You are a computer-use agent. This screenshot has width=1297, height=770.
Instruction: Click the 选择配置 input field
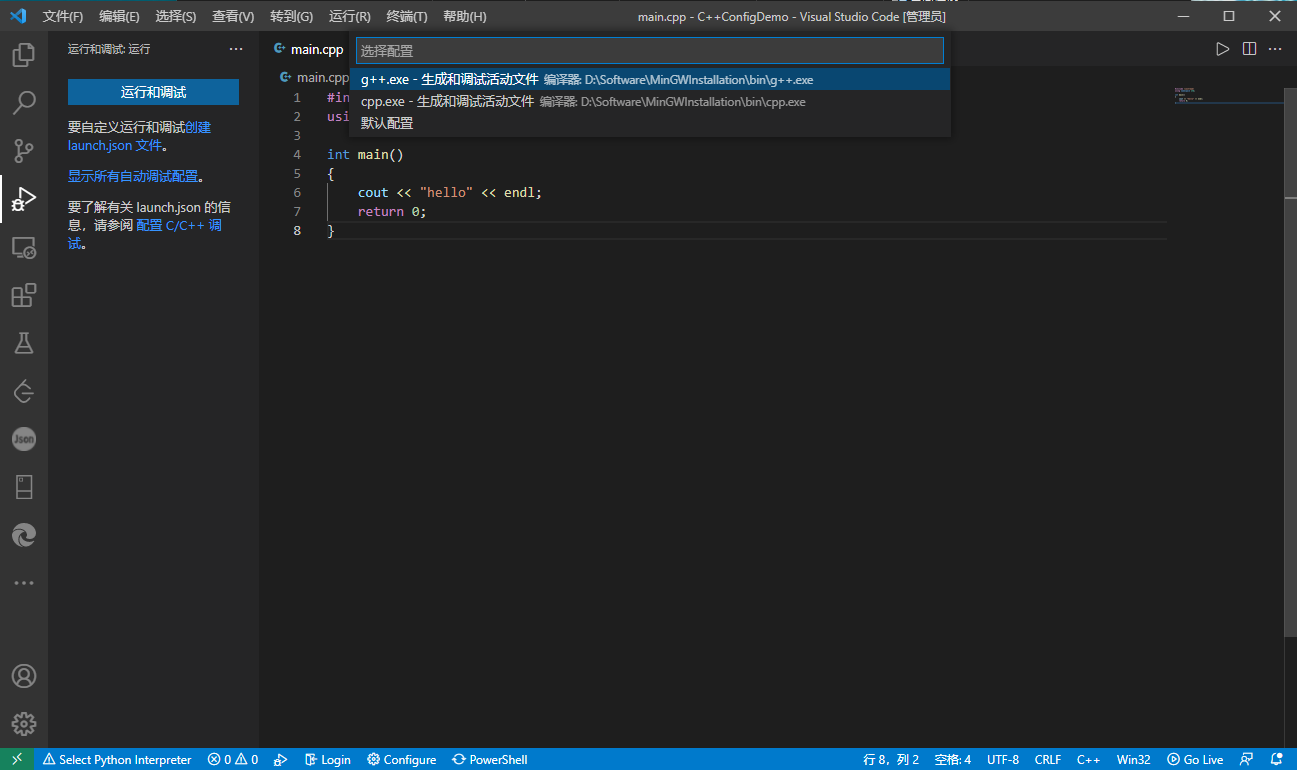[x=649, y=51]
